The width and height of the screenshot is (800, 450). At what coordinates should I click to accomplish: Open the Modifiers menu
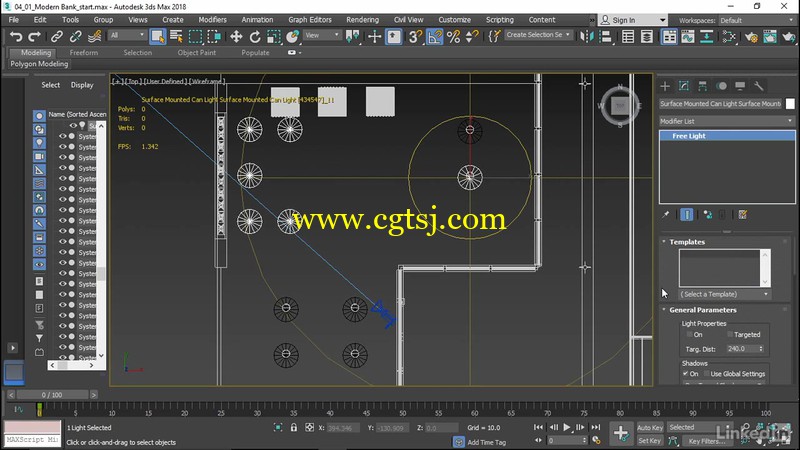pos(212,20)
